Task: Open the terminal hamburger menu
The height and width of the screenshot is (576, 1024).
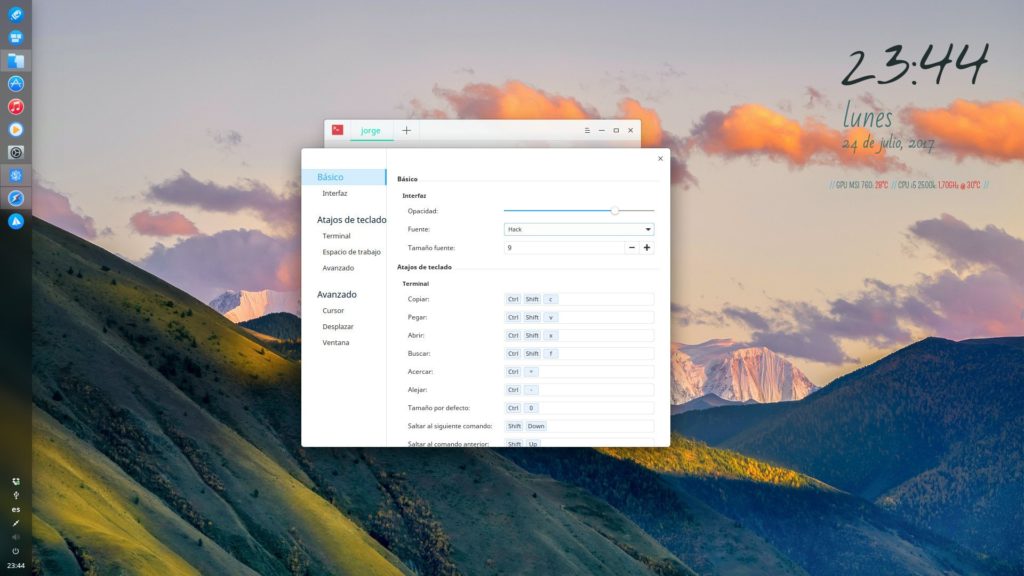Action: coord(587,131)
